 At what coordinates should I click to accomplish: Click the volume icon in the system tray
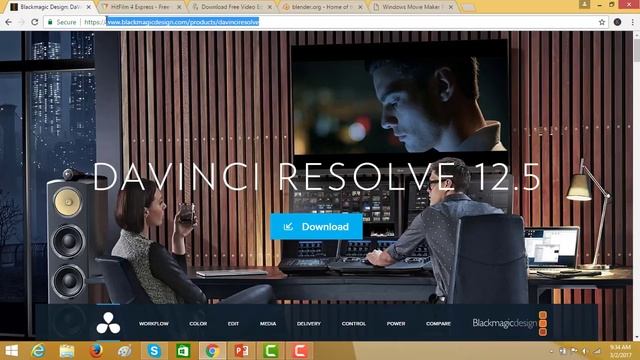pos(585,351)
